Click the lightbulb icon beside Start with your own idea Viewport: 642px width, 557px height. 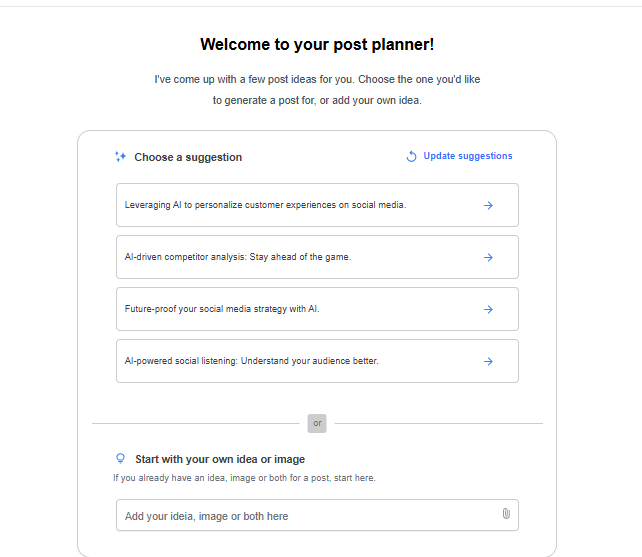pyautogui.click(x=121, y=459)
